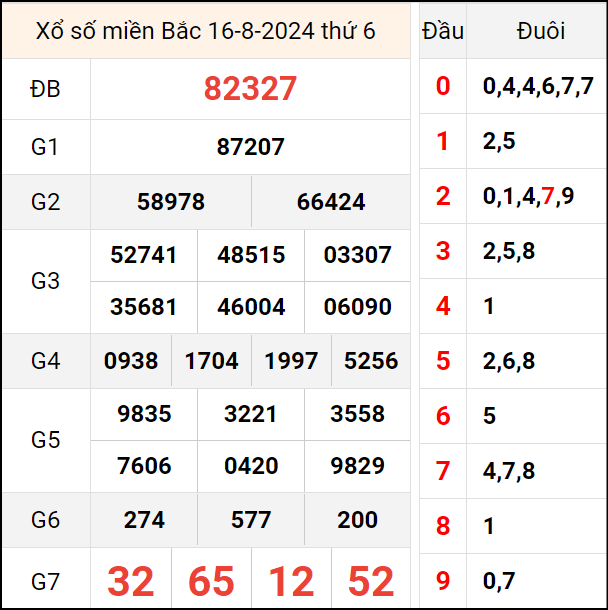This screenshot has width=608, height=610.
Task: Click the Đầu column header
Action: pyautogui.click(x=443, y=31)
